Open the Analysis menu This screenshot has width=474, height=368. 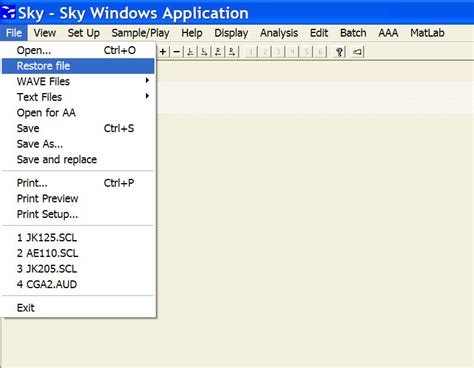click(x=279, y=33)
